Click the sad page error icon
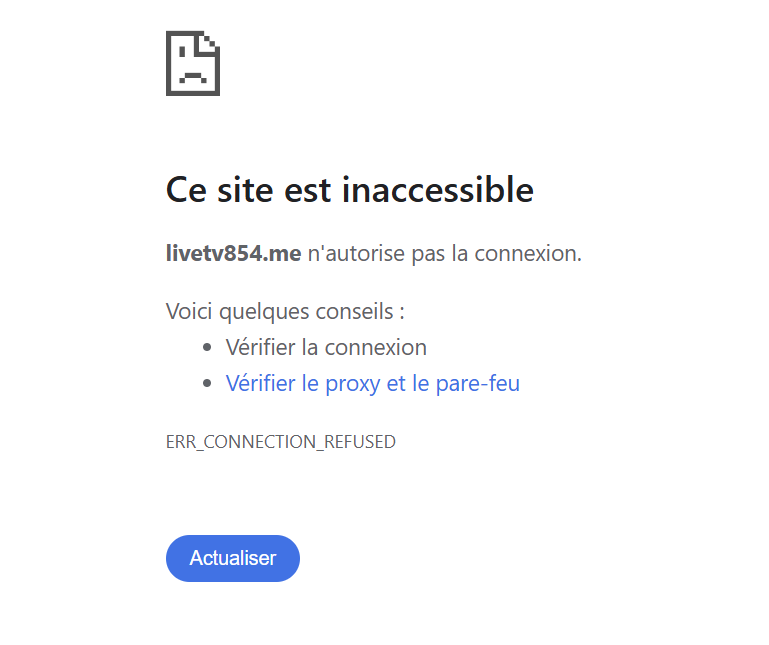769x645 pixels. click(193, 63)
